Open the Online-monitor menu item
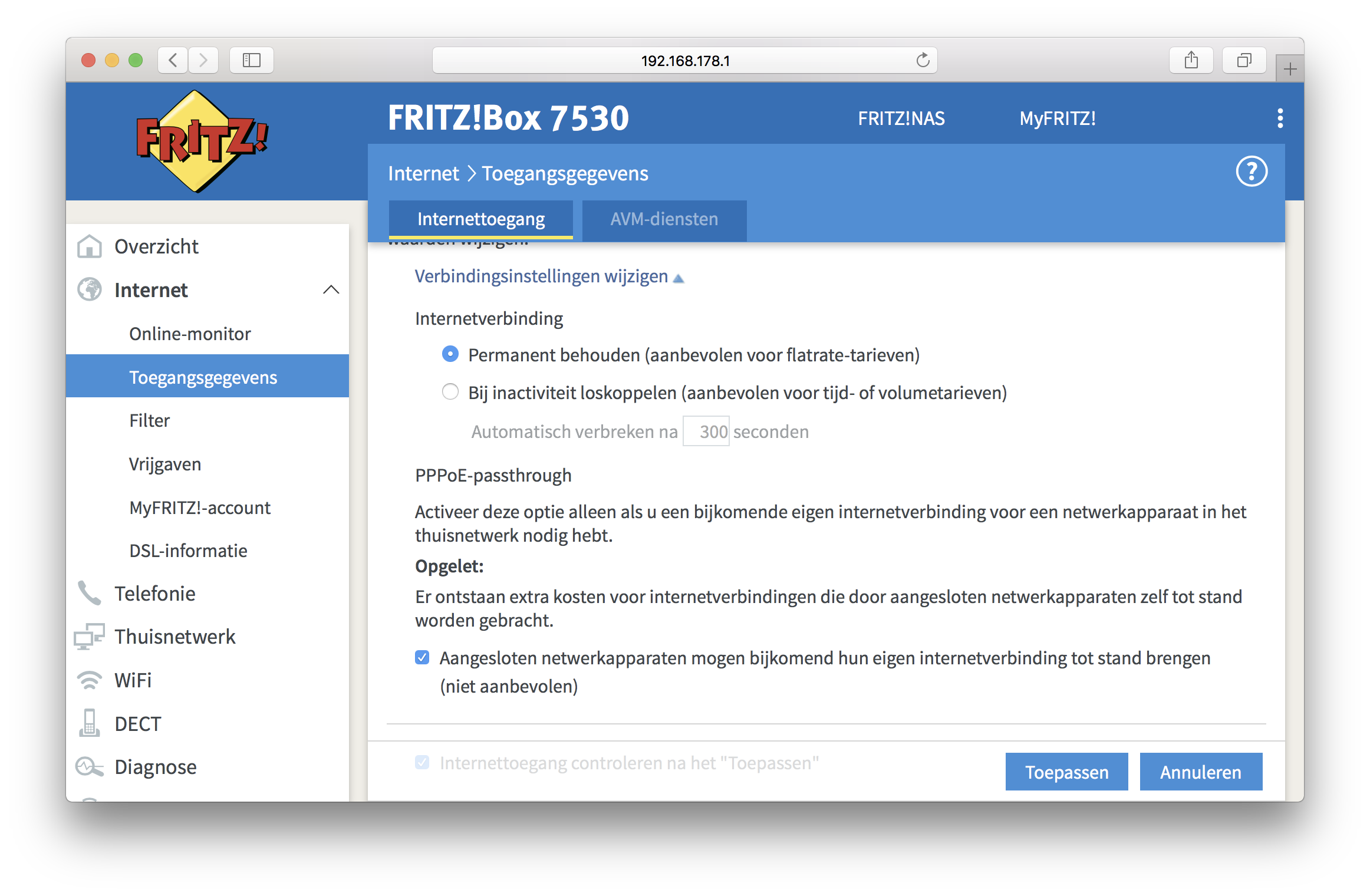 click(190, 334)
